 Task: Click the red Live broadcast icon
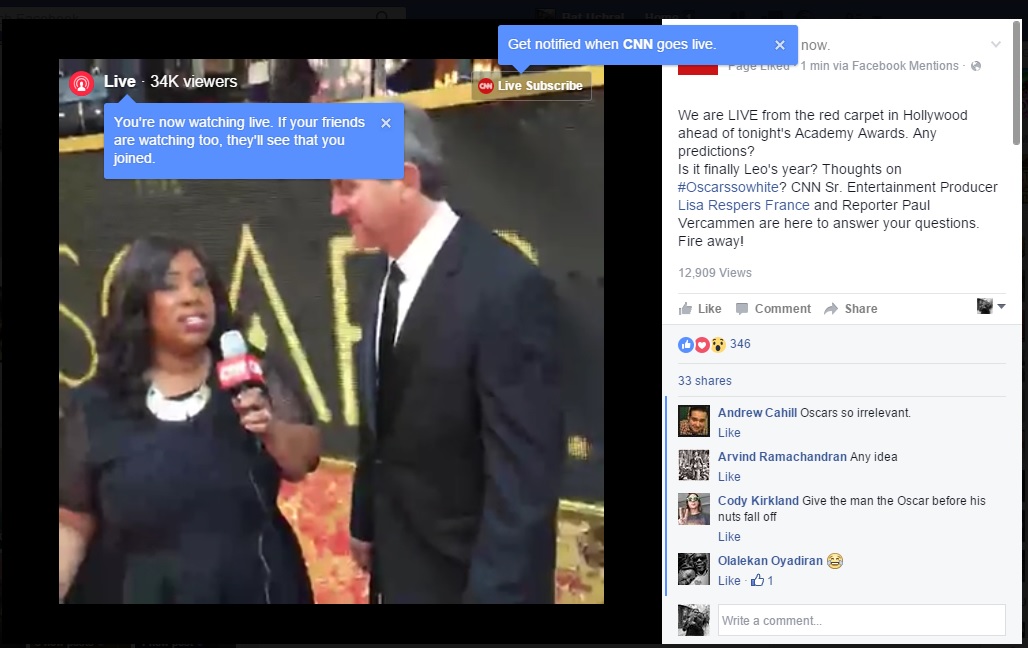[81, 83]
